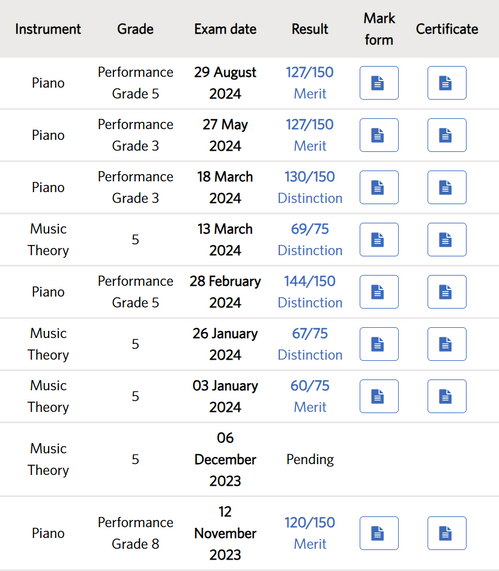Viewport: 499px width, 571px height.
Task: Open the 130/150 Distinction result
Action: point(310,187)
